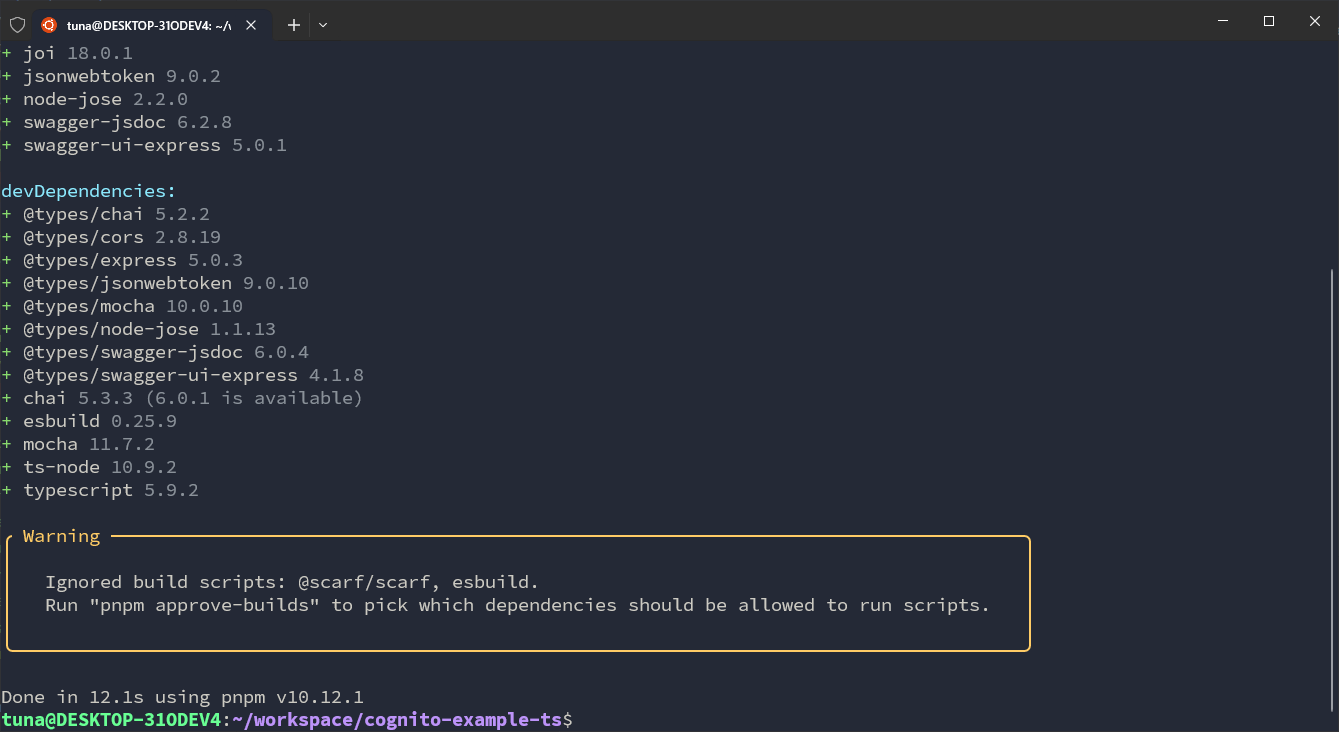Click the swagger-ui-express 5.0.1 line
The image size is (1339, 732).
tap(154, 145)
